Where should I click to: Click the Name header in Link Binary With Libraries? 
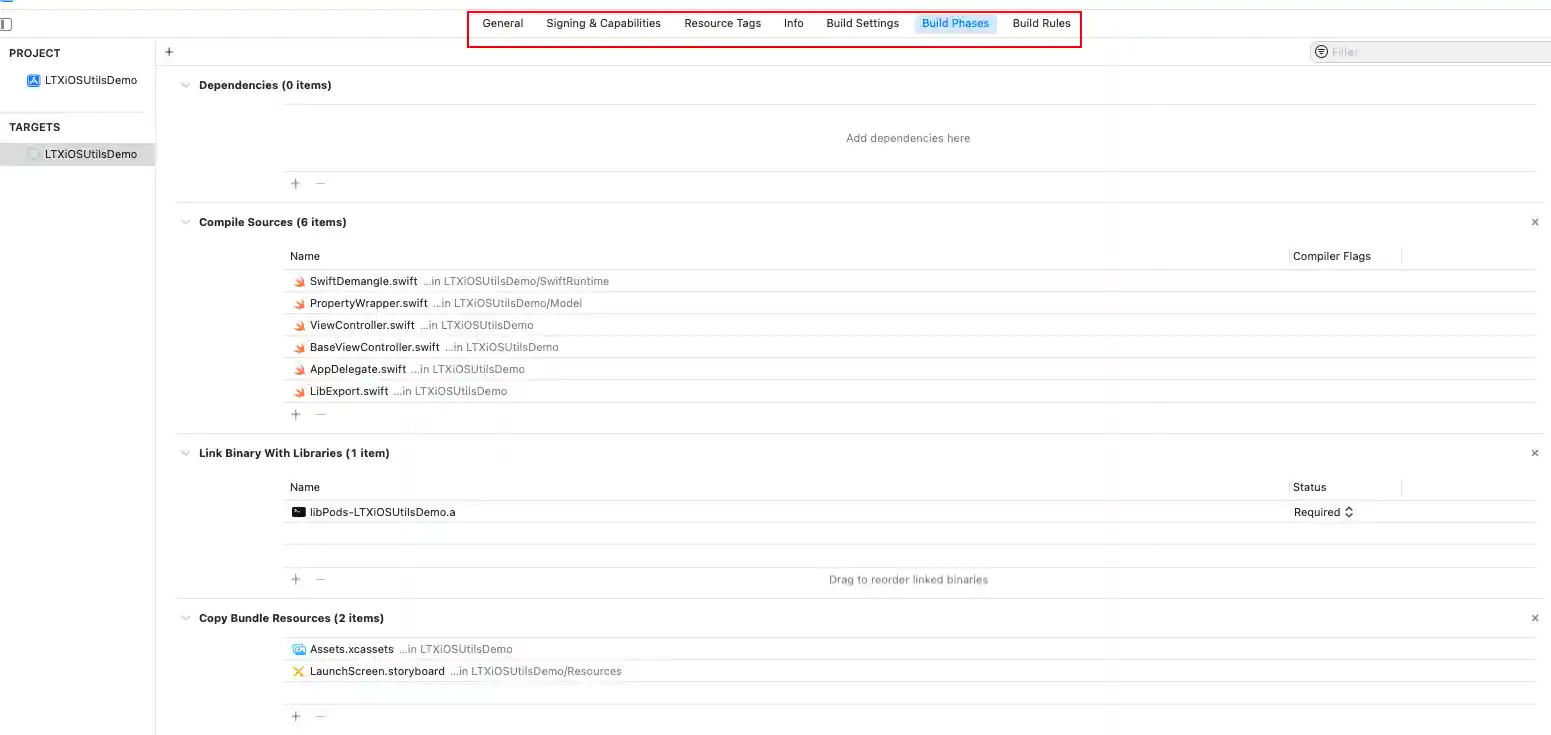305,487
